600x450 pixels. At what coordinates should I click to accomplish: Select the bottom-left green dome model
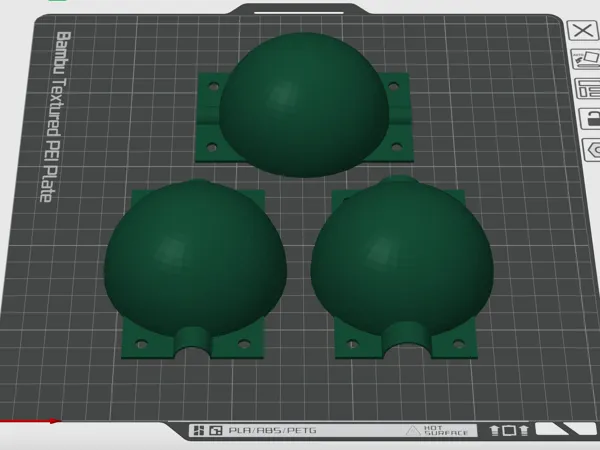194,264
